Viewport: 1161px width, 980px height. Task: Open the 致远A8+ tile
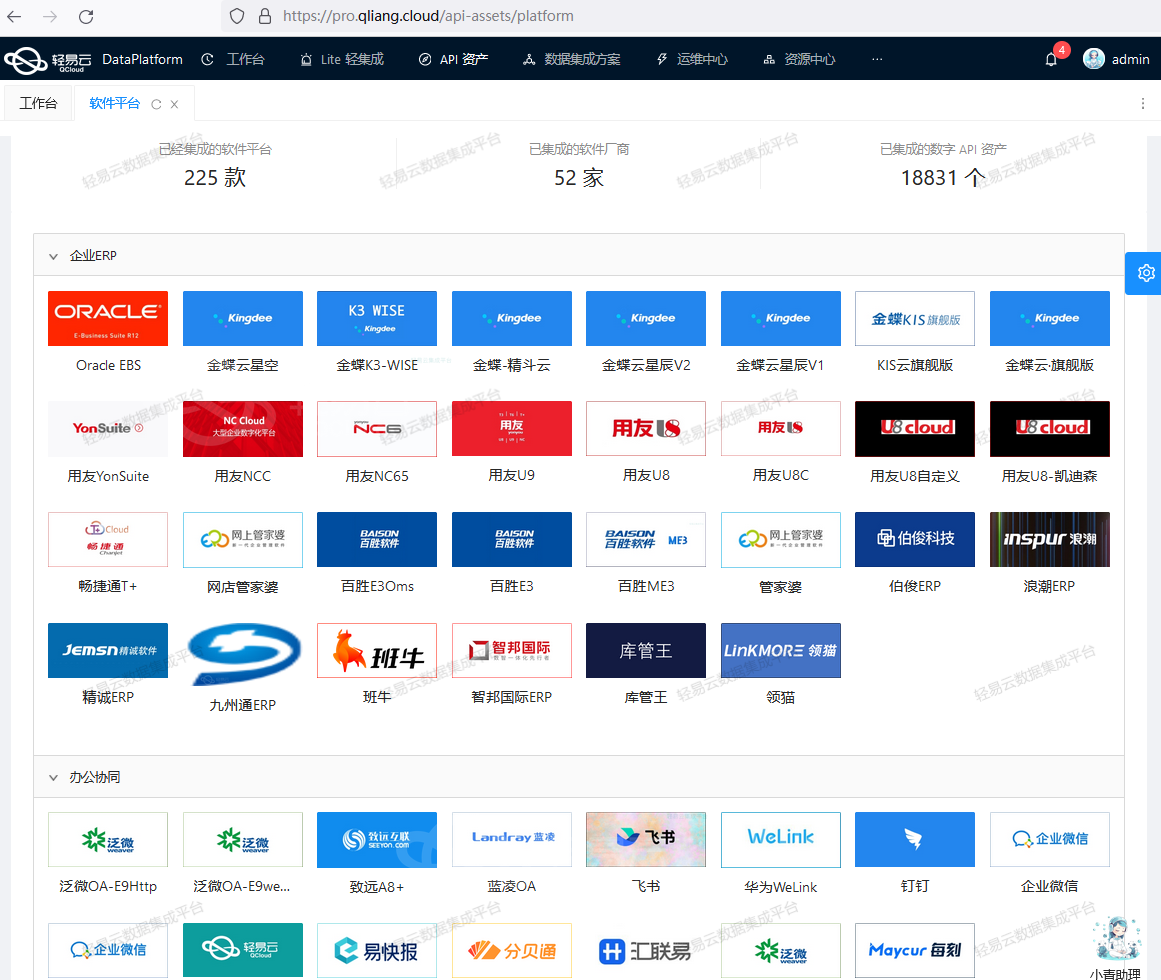click(377, 839)
